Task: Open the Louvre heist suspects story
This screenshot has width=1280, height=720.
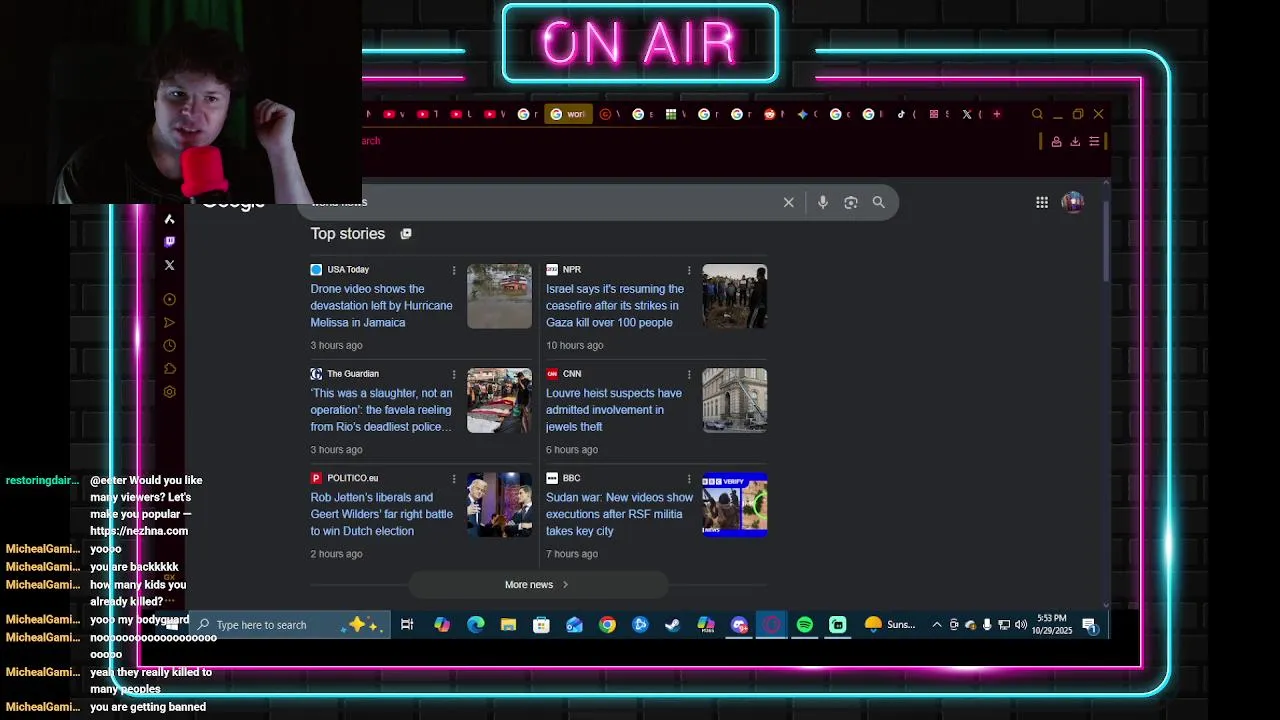Action: point(614,410)
